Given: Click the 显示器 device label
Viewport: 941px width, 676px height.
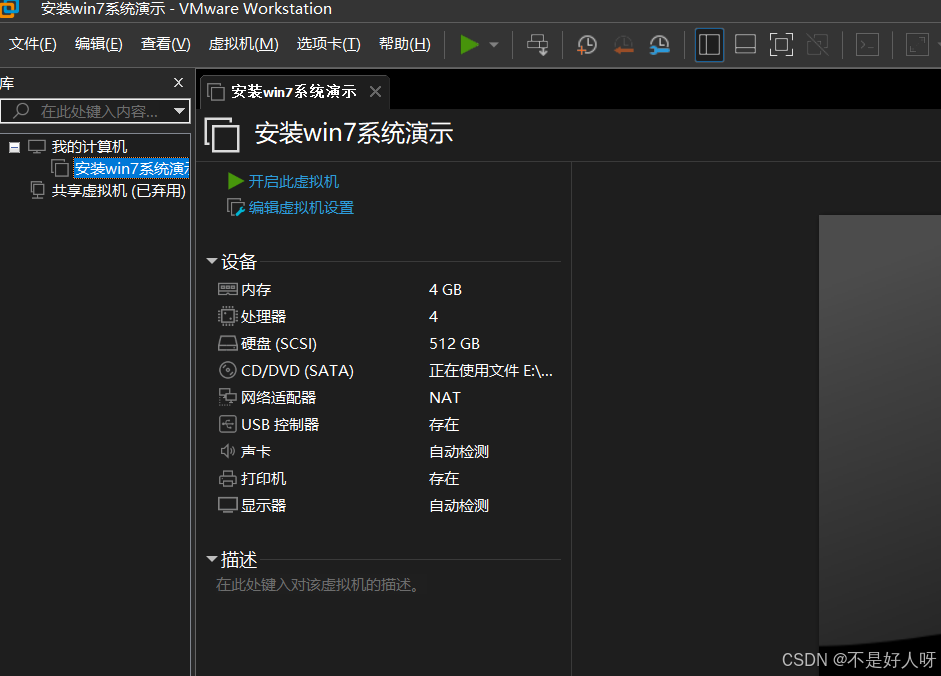Looking at the screenshot, I should [x=263, y=505].
